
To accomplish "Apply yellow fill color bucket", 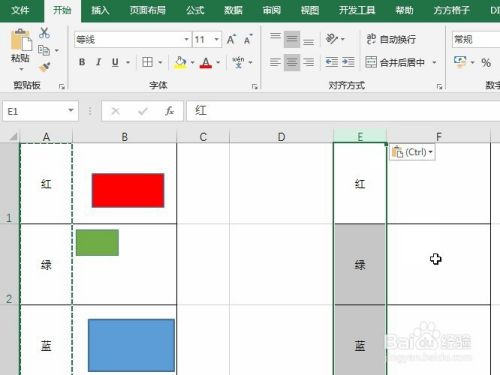I will pos(180,62).
